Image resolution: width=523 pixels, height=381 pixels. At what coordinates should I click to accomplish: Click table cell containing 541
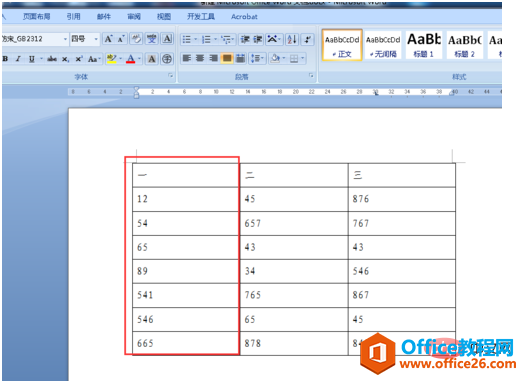point(186,295)
